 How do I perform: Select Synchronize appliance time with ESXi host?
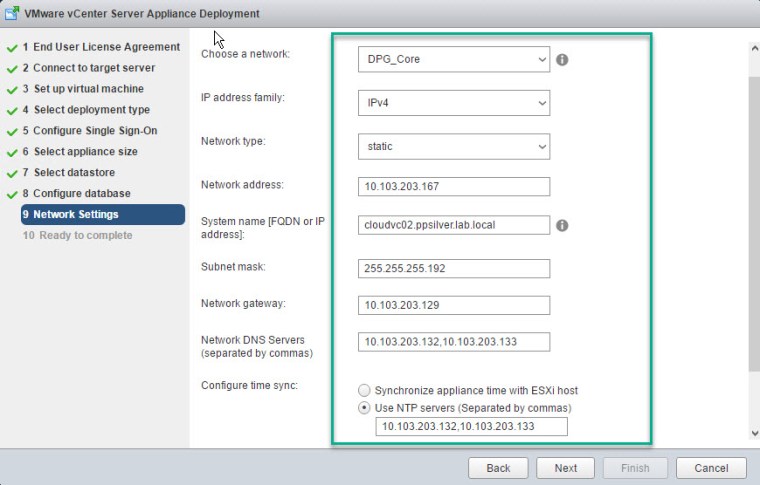364,391
